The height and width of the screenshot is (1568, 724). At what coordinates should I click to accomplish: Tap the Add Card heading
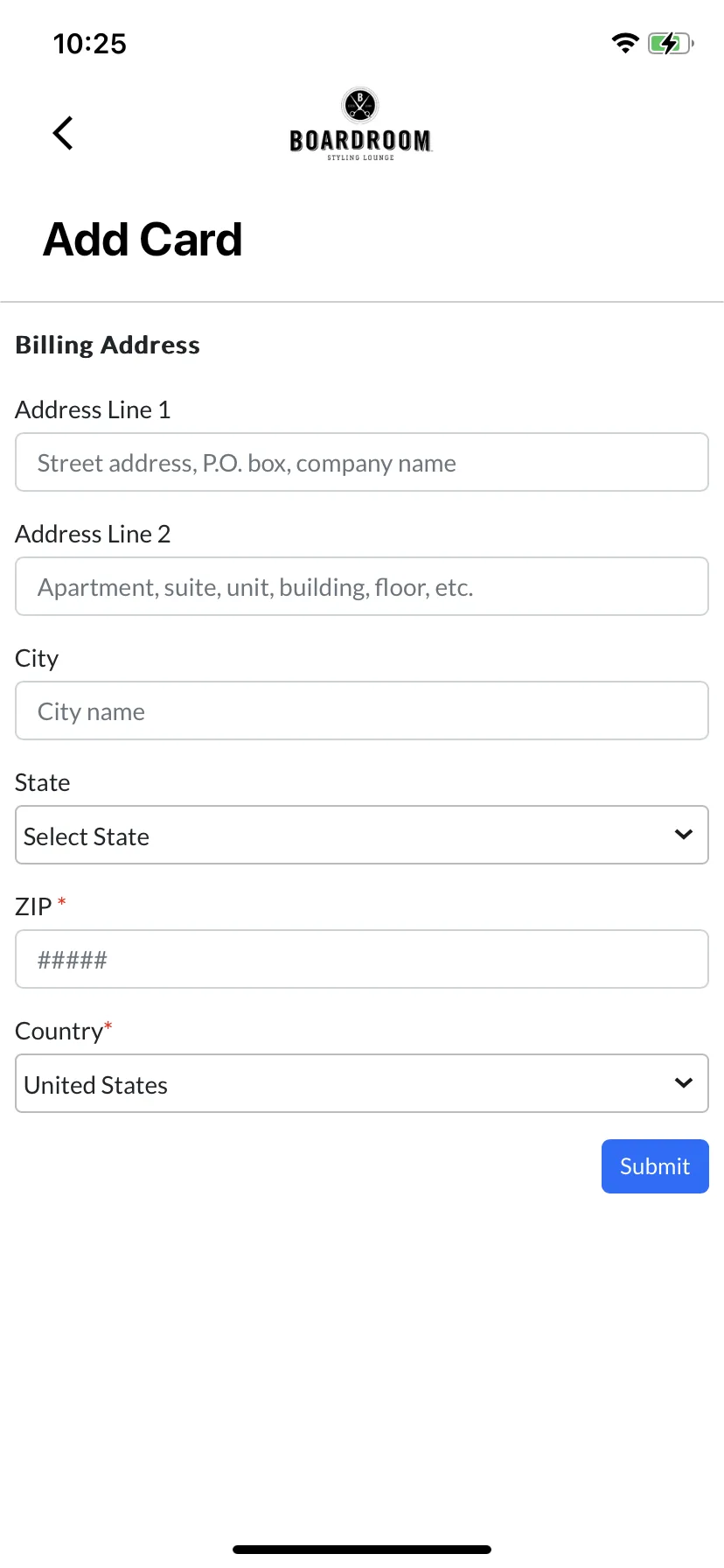click(x=143, y=240)
